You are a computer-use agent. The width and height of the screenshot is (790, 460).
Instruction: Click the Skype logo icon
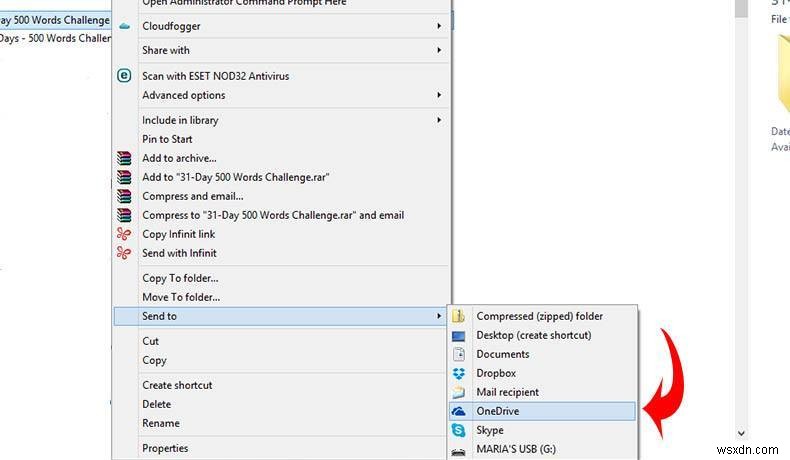(458, 430)
